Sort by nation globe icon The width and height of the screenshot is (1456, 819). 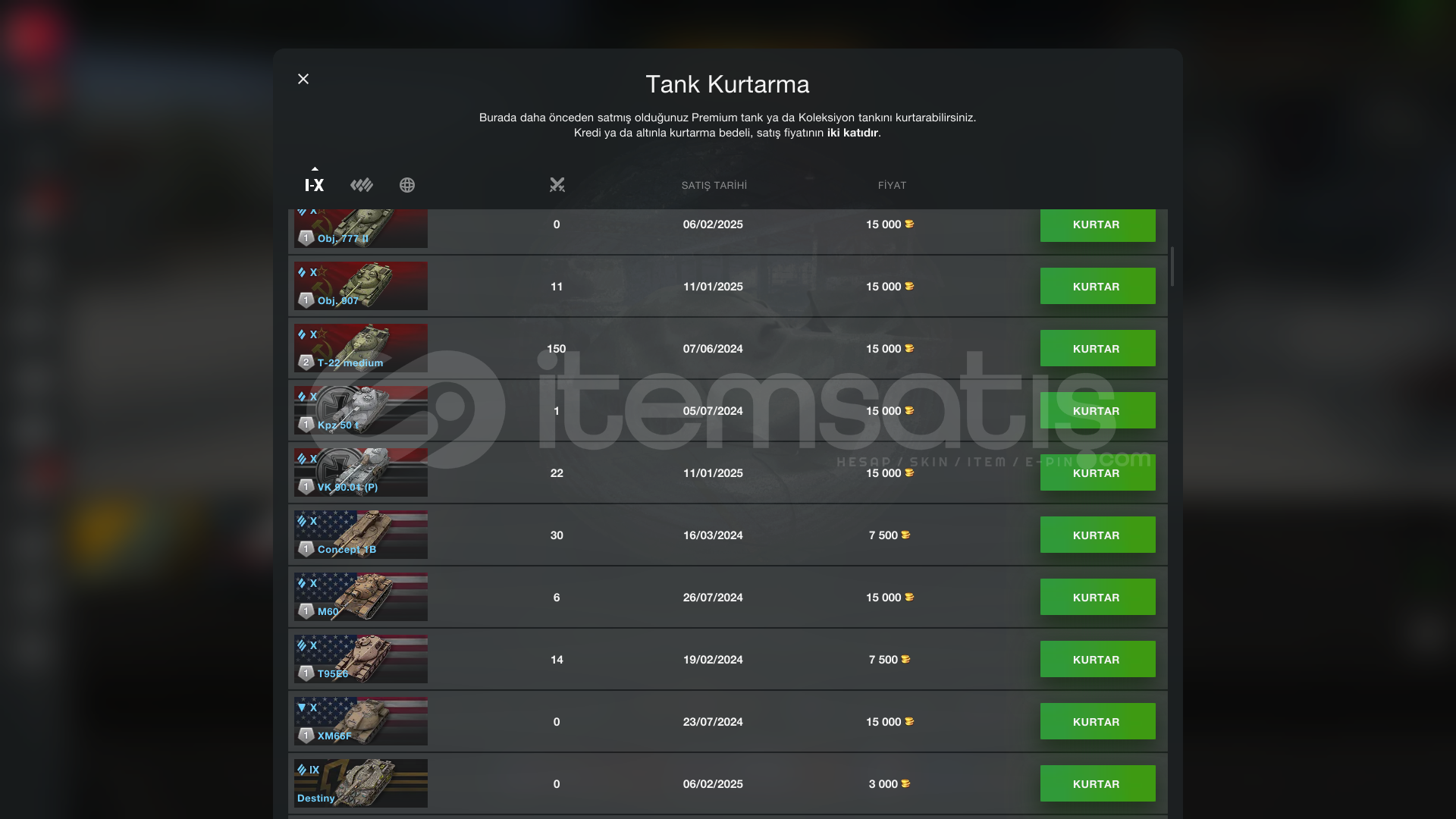(x=407, y=185)
